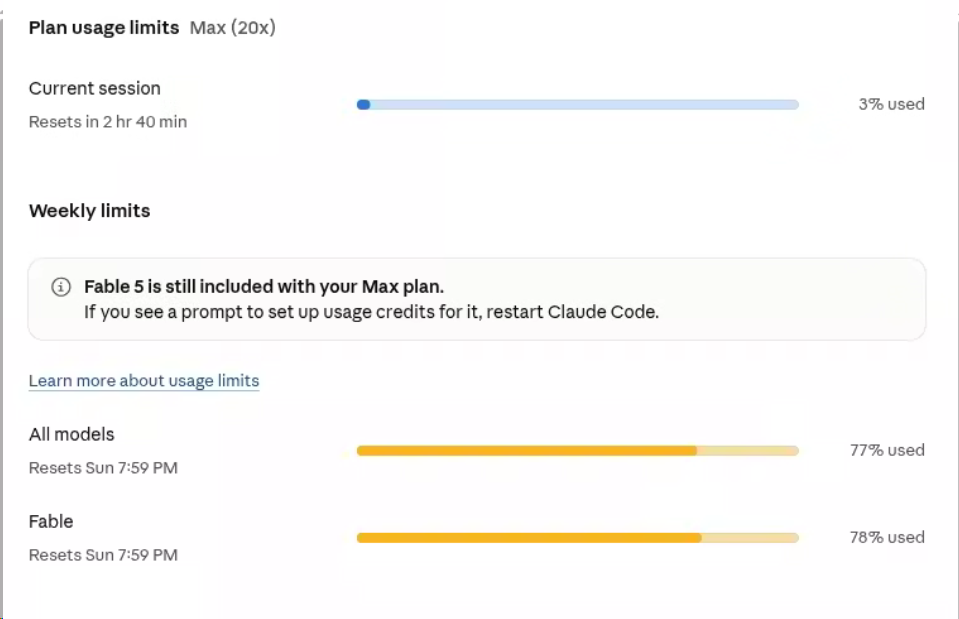Click the info icon in the Fable notice
Viewport: 959px width, 619px height.
[61, 287]
